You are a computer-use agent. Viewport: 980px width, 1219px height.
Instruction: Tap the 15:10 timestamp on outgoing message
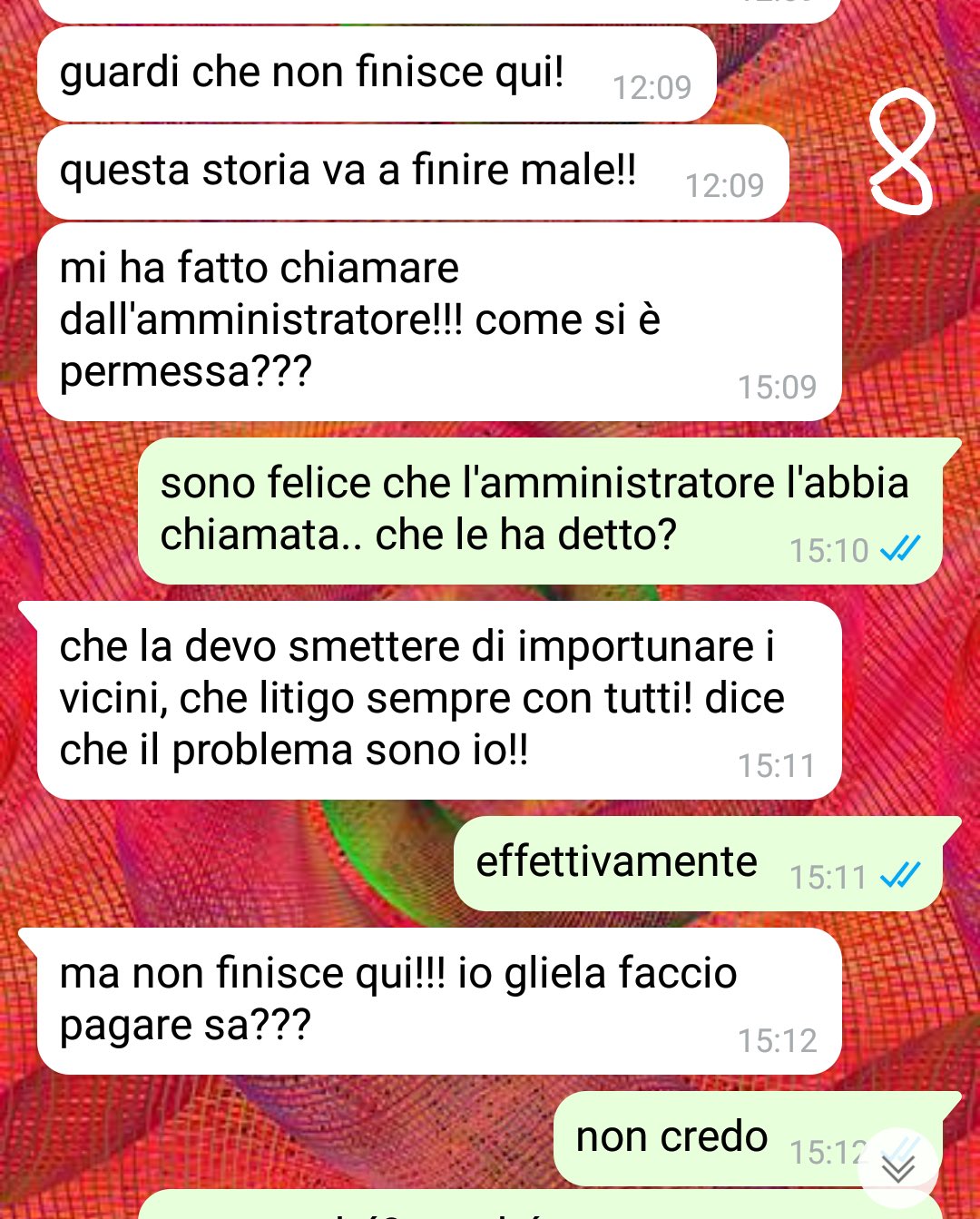click(828, 550)
